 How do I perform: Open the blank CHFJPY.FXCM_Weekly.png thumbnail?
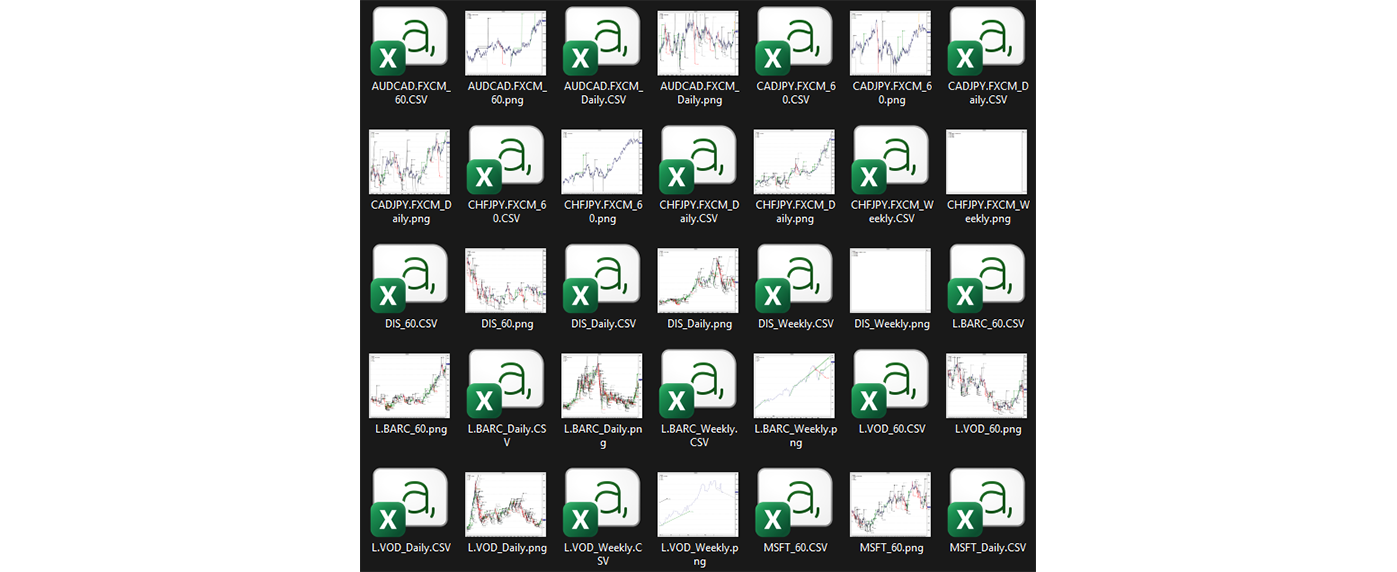coord(987,161)
